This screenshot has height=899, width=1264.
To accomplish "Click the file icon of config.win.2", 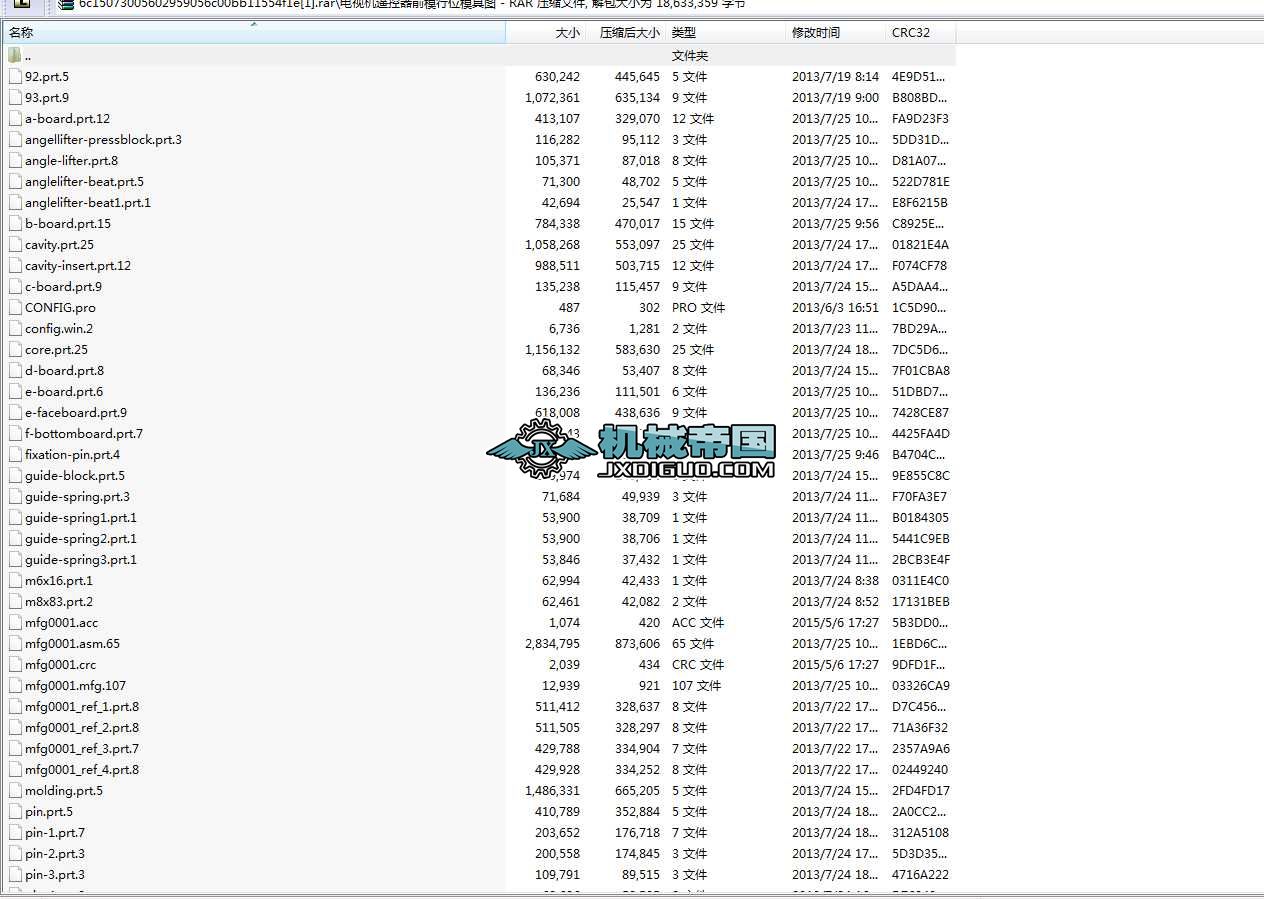I will click(15, 329).
